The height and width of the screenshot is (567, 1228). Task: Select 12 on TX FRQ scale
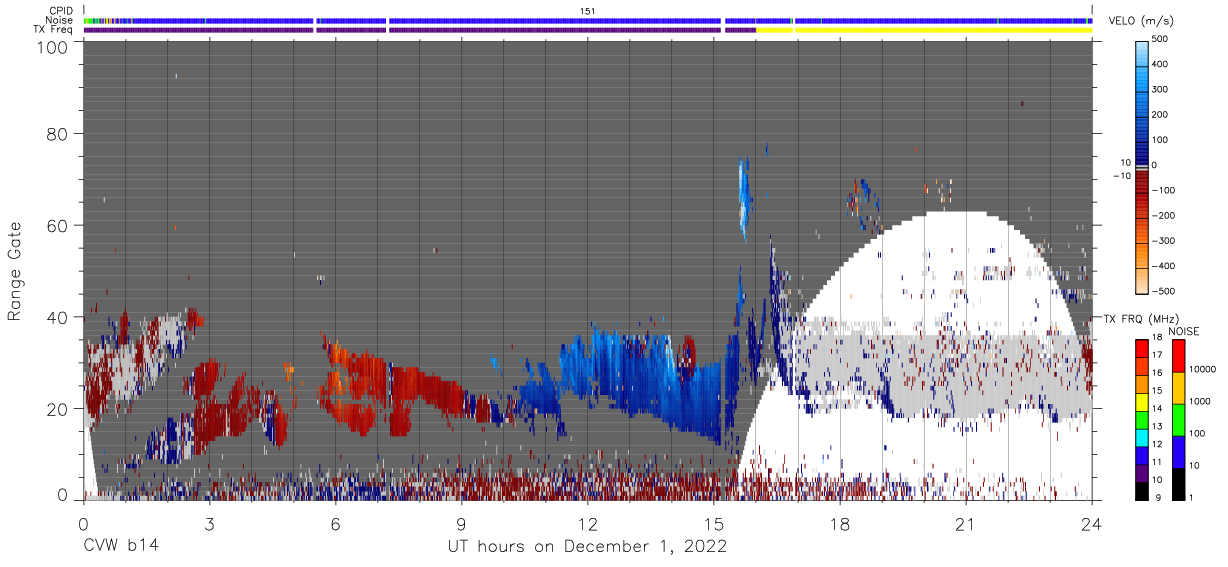(1158, 445)
